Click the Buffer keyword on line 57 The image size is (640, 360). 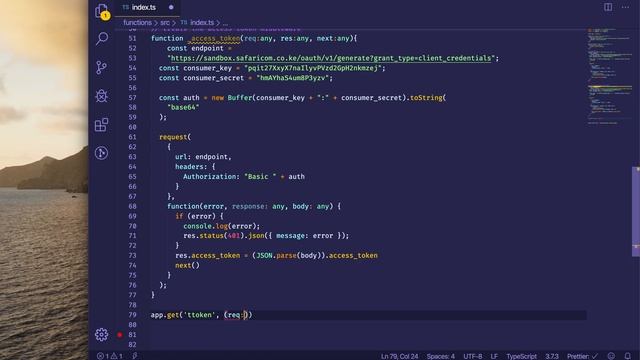click(240, 98)
